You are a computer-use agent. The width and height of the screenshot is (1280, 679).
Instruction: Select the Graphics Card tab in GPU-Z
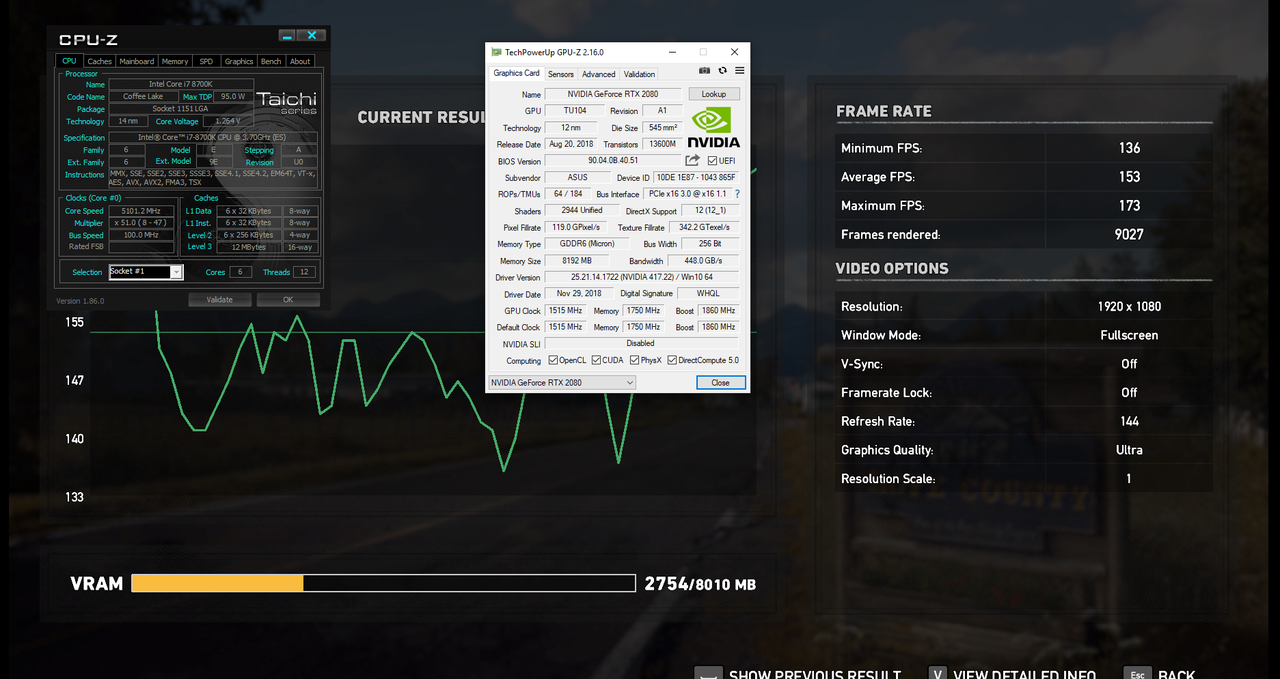tap(517, 73)
